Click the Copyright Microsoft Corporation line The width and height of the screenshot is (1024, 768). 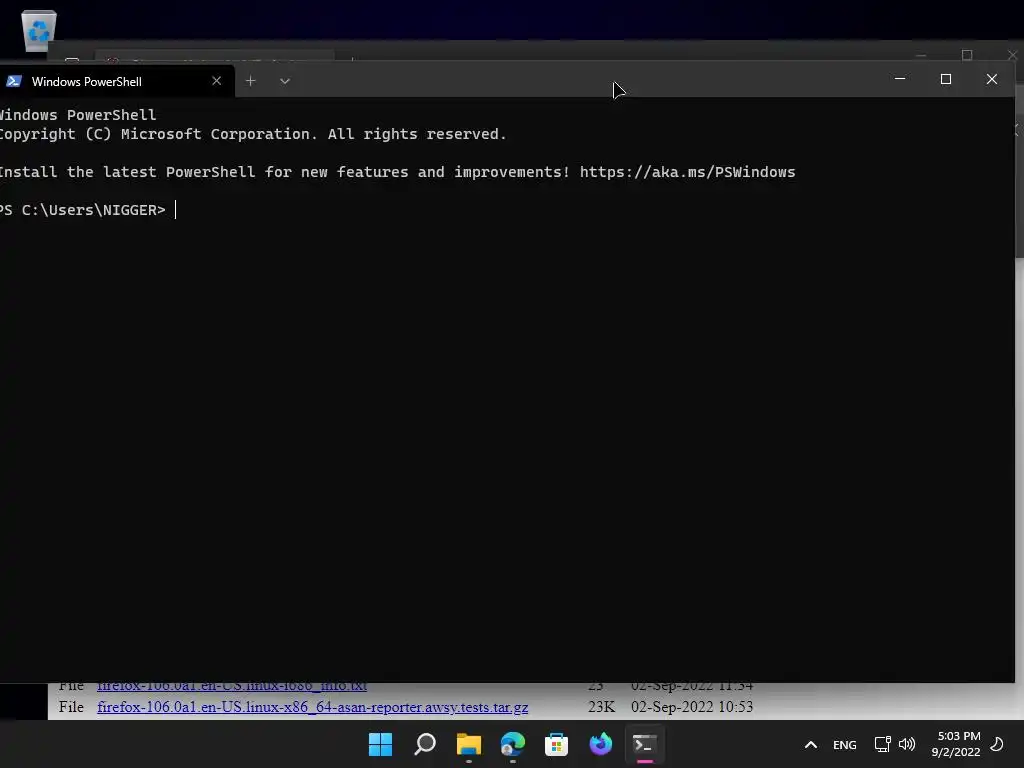point(253,134)
